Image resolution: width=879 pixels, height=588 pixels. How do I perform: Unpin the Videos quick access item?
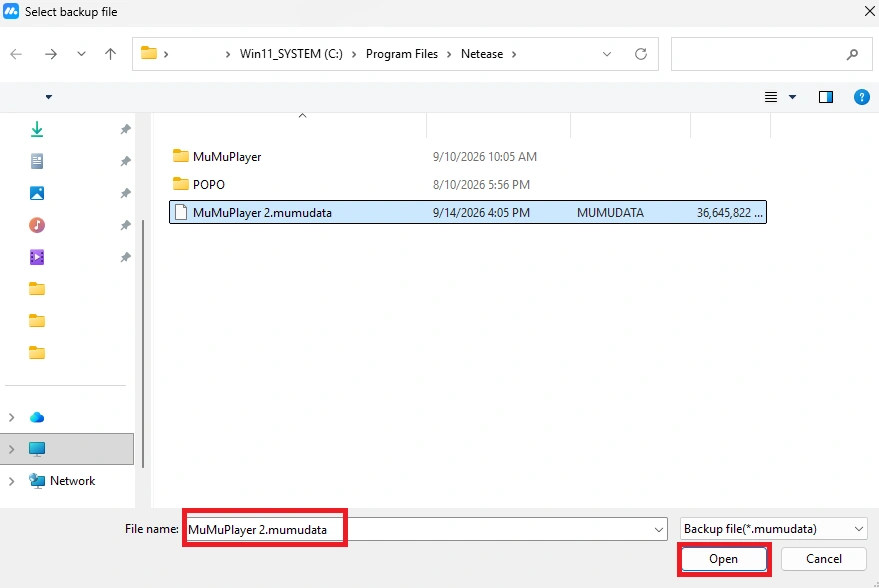point(126,257)
